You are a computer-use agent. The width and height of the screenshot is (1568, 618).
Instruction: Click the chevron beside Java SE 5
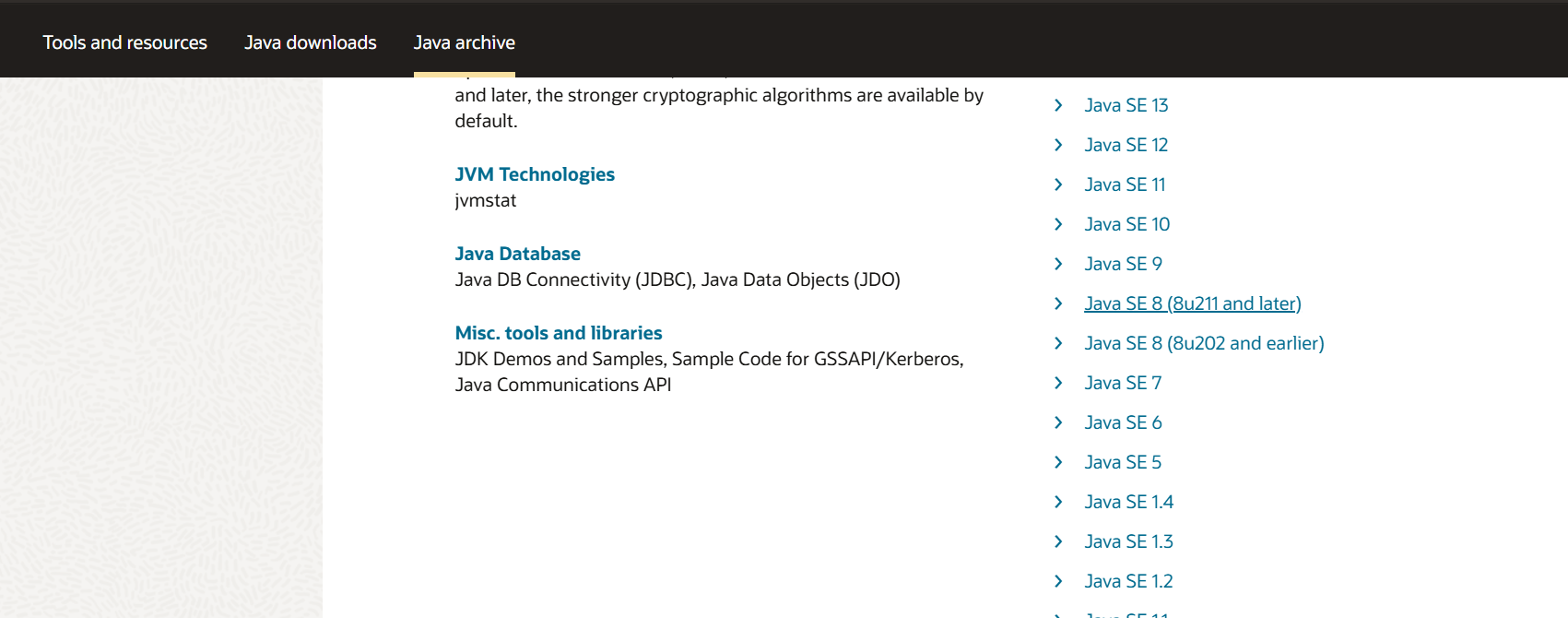tap(1058, 462)
